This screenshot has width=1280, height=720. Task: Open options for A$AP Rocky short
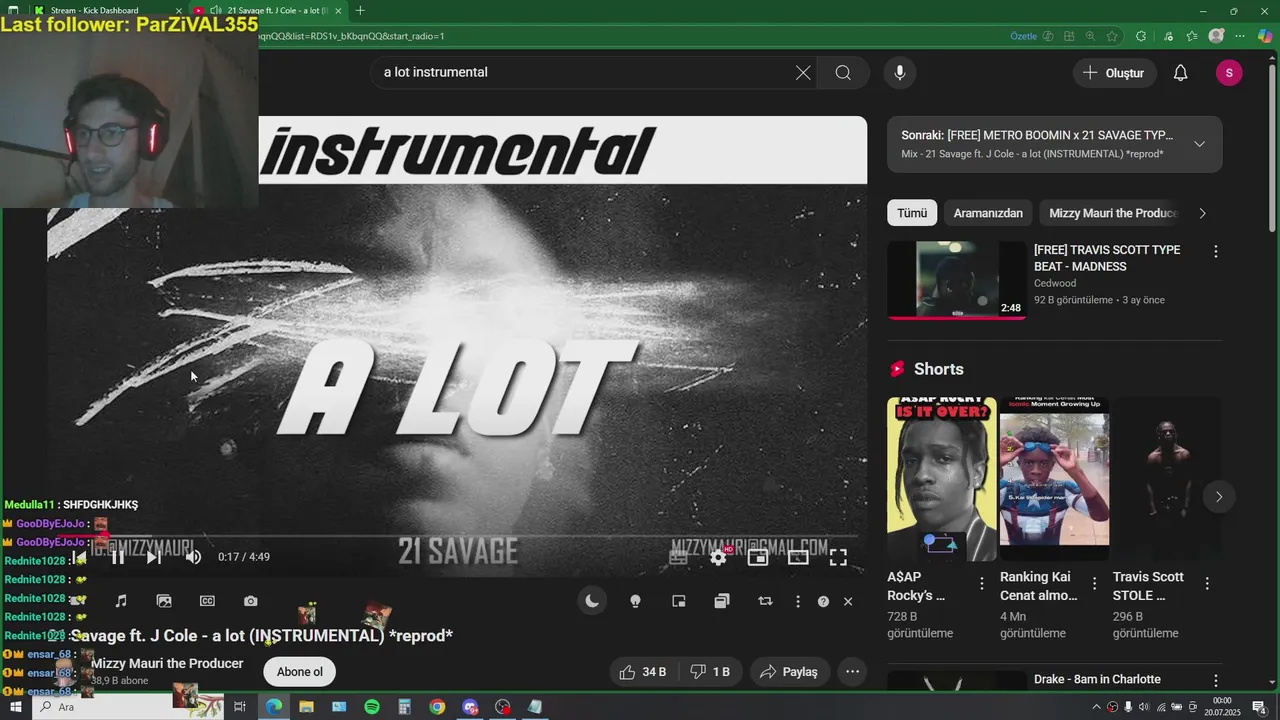[982, 584]
